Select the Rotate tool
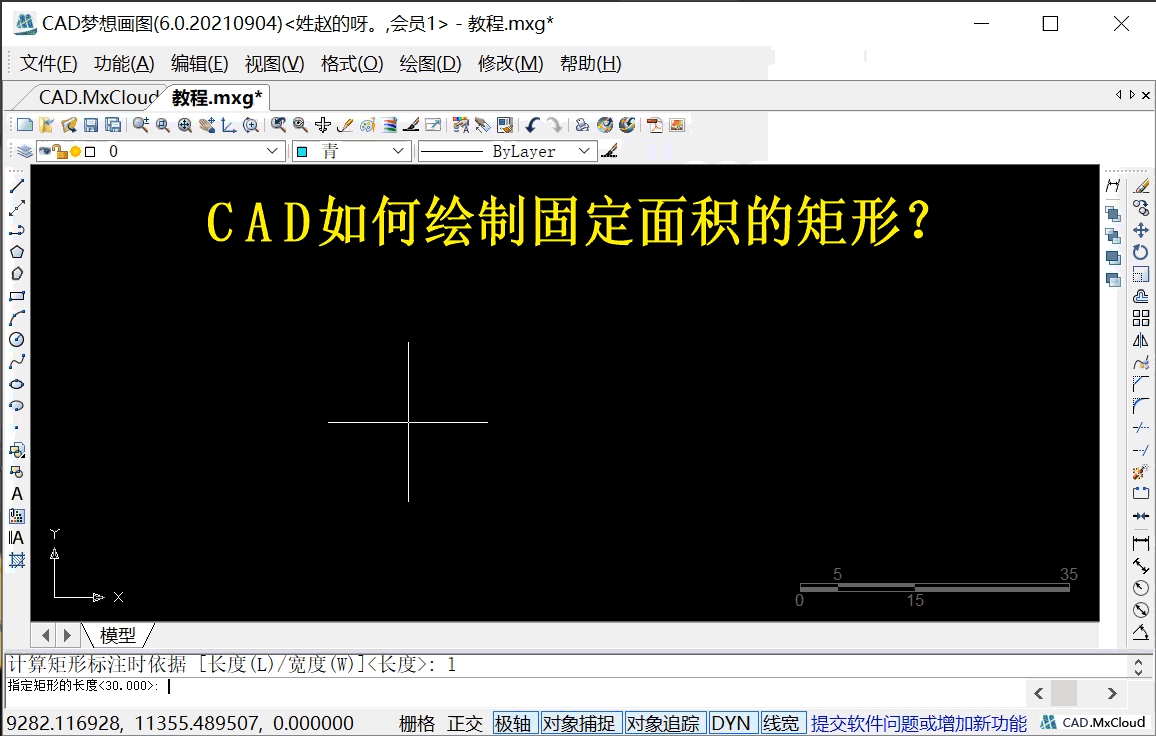Screen dimensions: 1156x736 click(1141, 252)
